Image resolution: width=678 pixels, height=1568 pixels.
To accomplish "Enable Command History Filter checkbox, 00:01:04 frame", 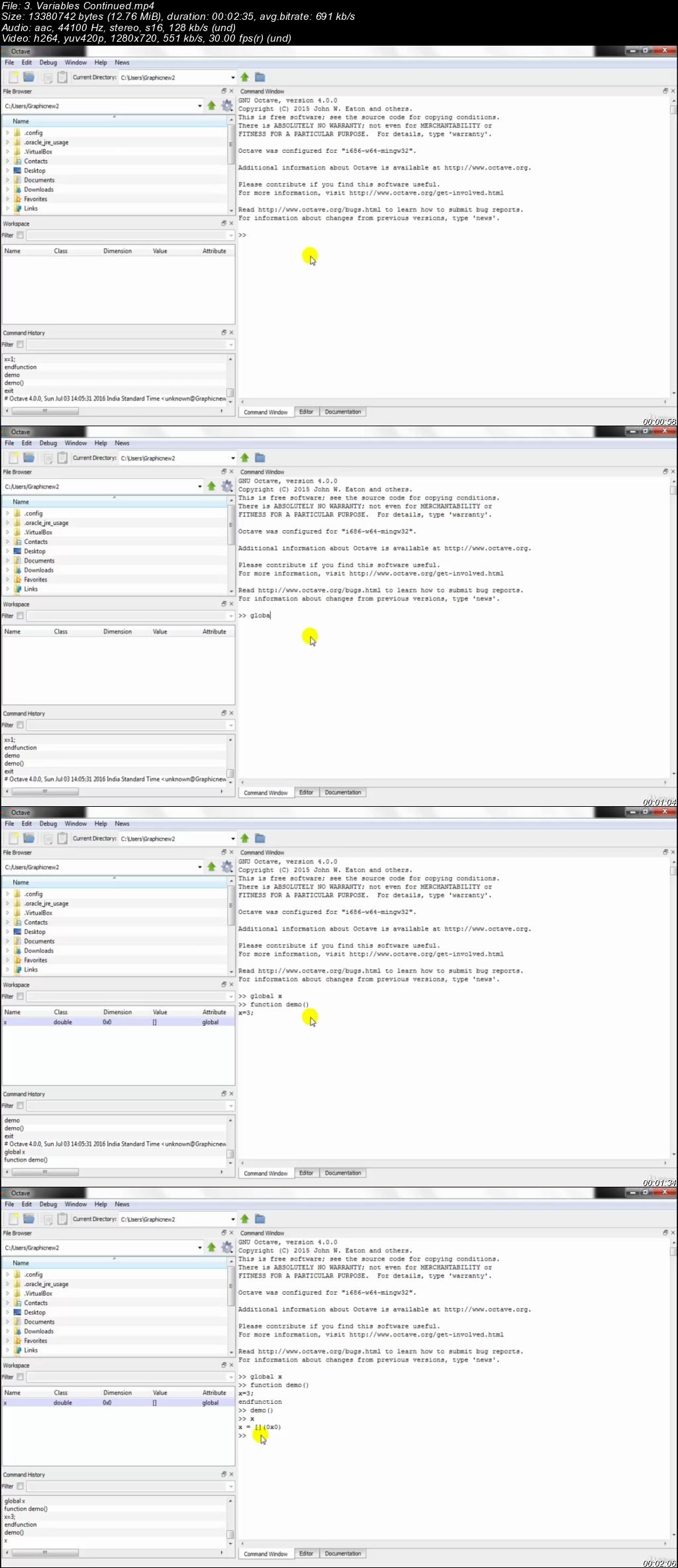I will click(20, 725).
